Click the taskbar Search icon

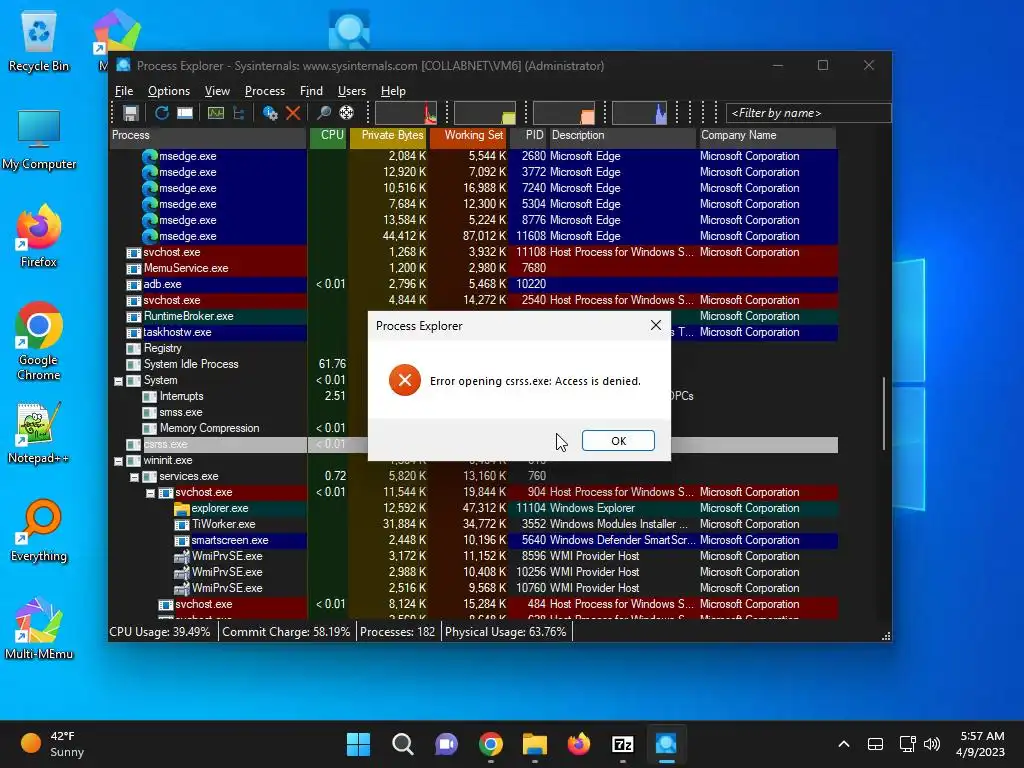click(x=402, y=744)
